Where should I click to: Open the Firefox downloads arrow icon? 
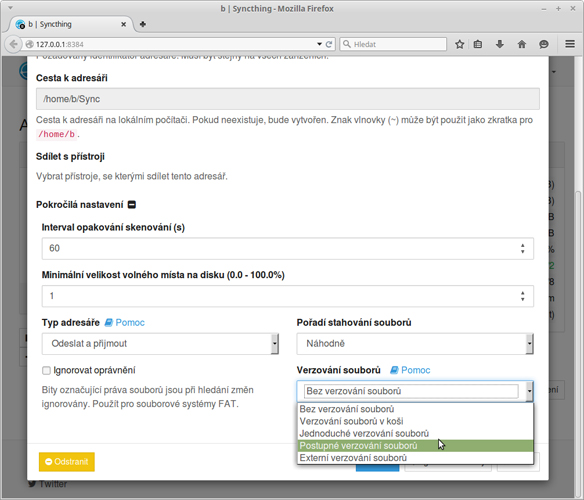tap(499, 44)
